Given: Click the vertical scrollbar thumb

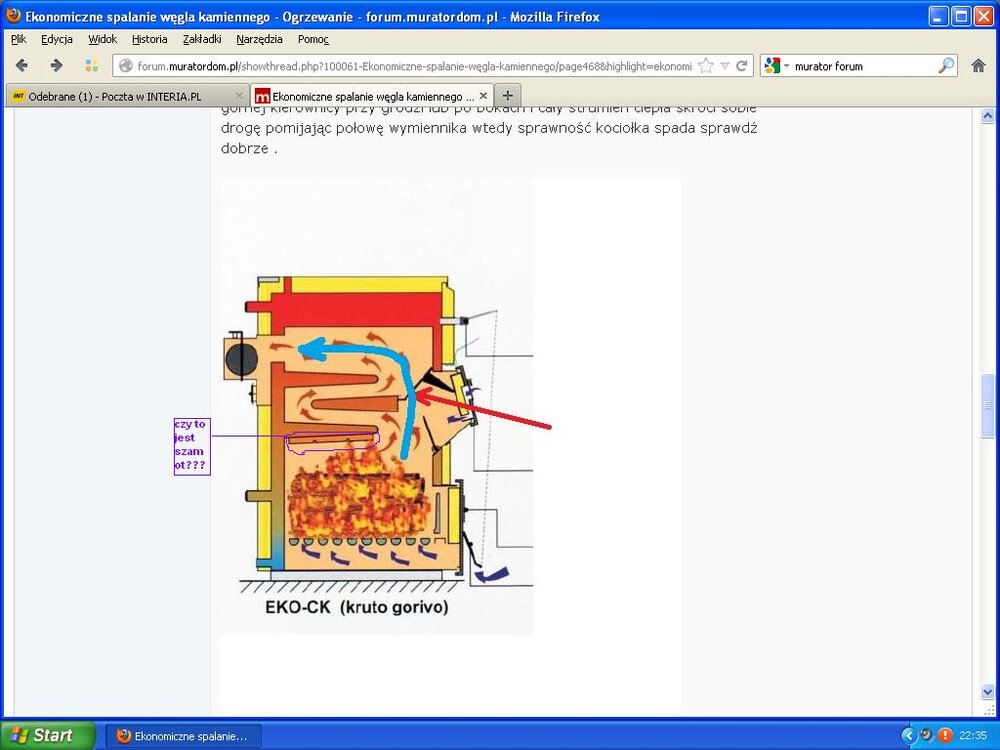Looking at the screenshot, I should (x=988, y=405).
